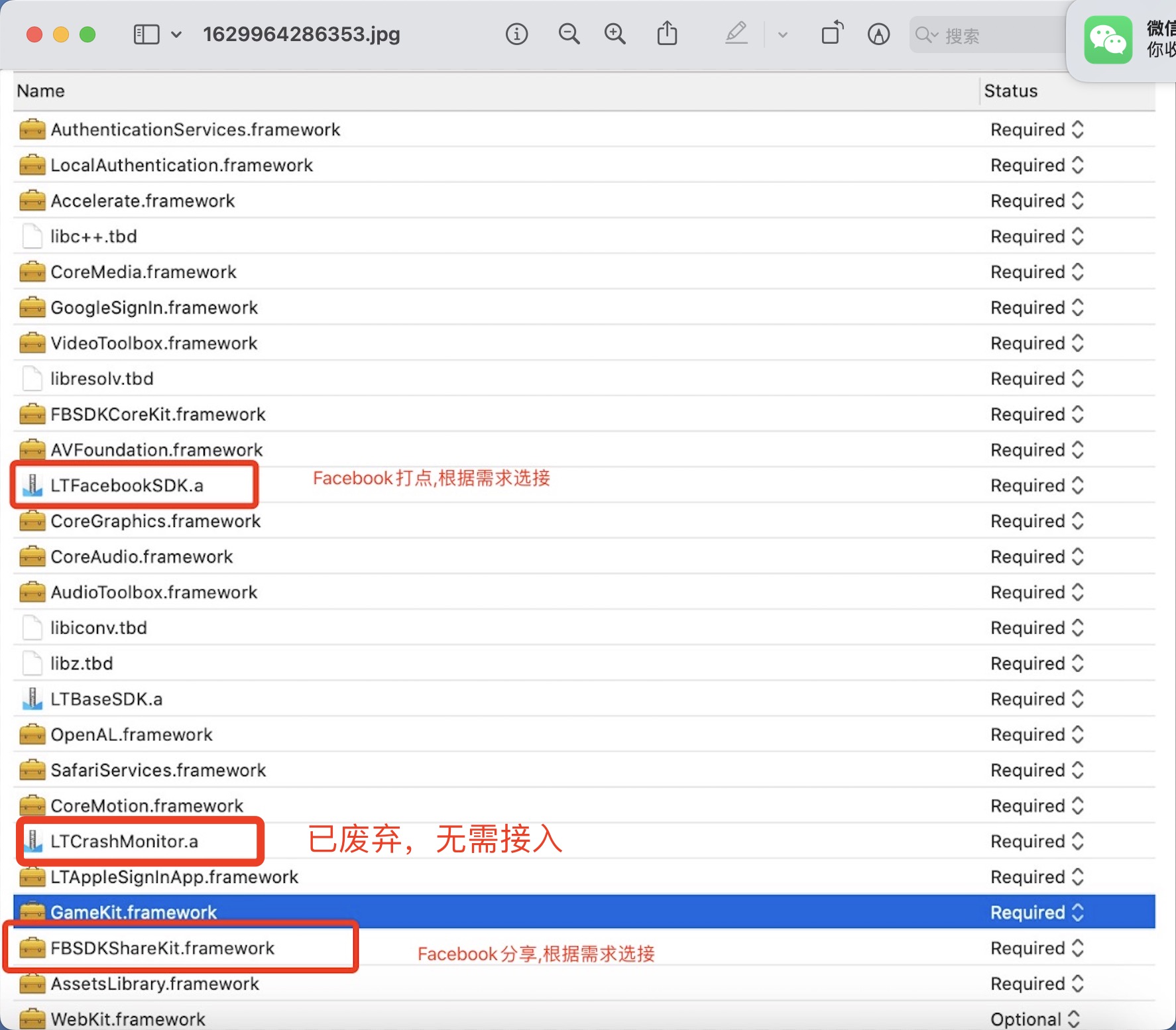Click the circled A annotate icon

tap(878, 34)
